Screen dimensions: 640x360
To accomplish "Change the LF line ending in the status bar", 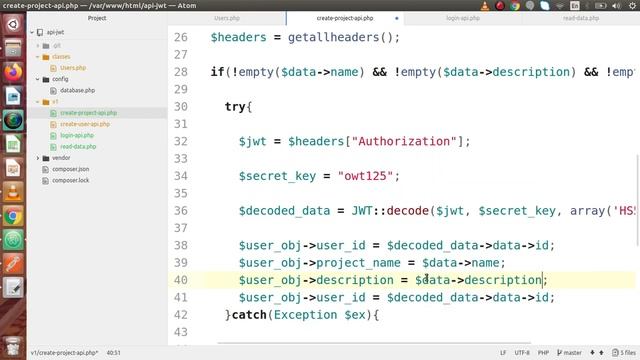I will click(x=503, y=353).
